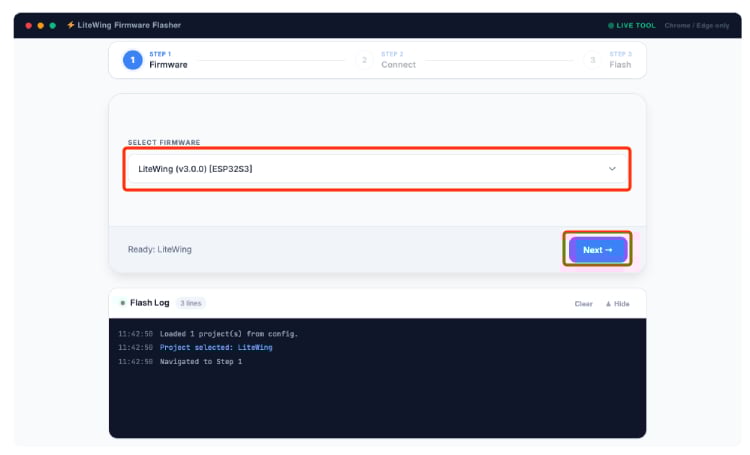750x455 pixels.
Task: Expand firmware list using chevron arrow
Action: [612, 168]
